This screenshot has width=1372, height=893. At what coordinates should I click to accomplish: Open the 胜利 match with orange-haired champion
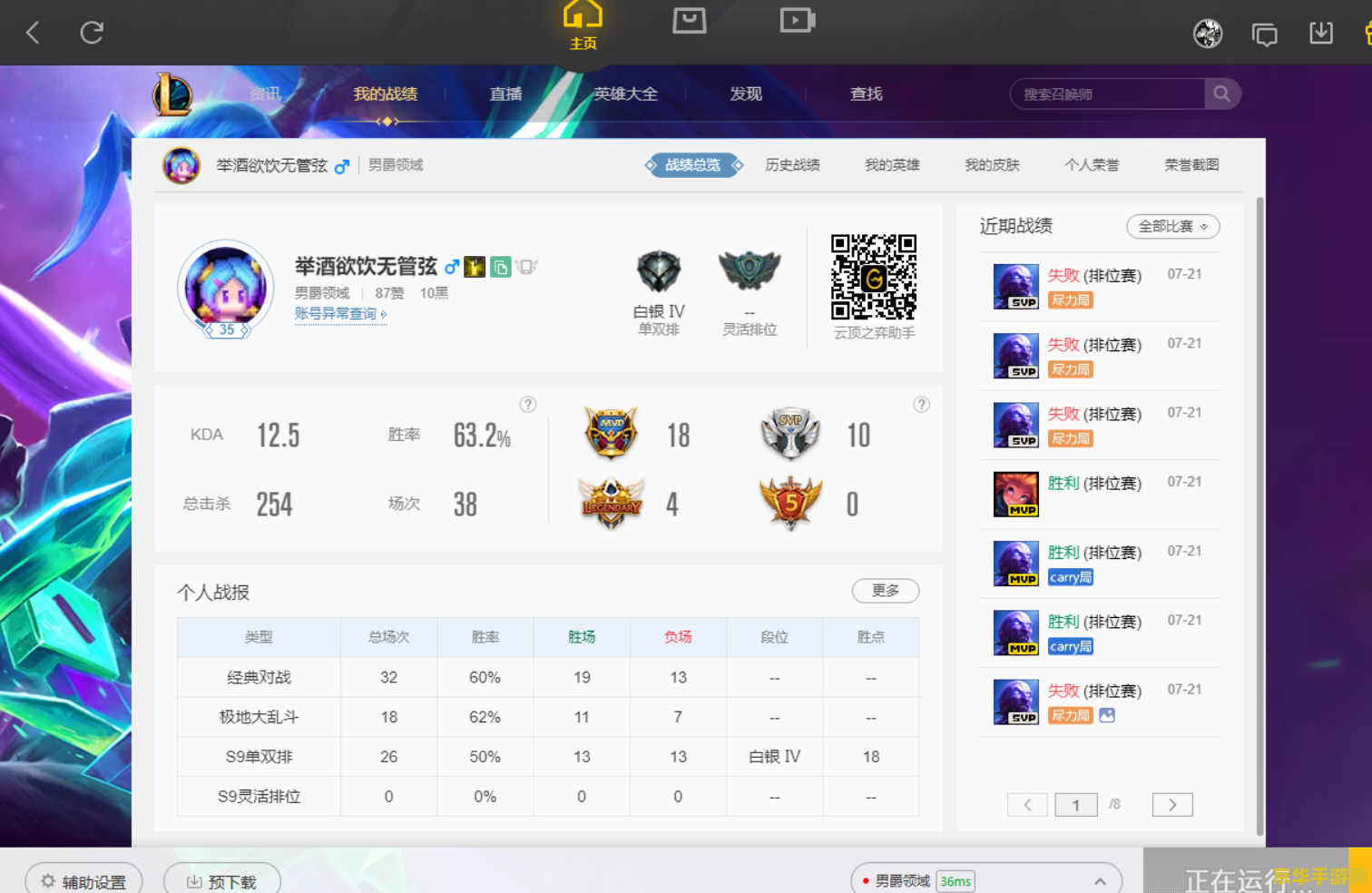pyautogui.click(x=1100, y=495)
